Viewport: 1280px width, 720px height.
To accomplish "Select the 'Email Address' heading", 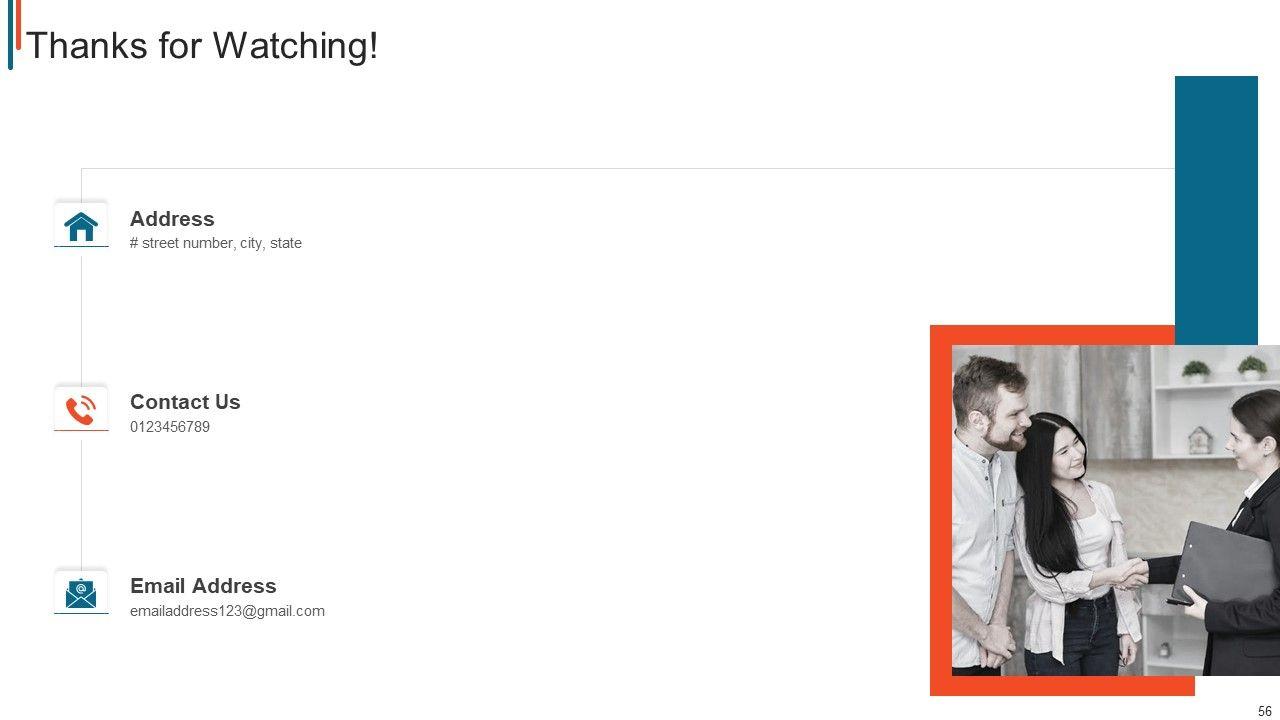I will [203, 586].
